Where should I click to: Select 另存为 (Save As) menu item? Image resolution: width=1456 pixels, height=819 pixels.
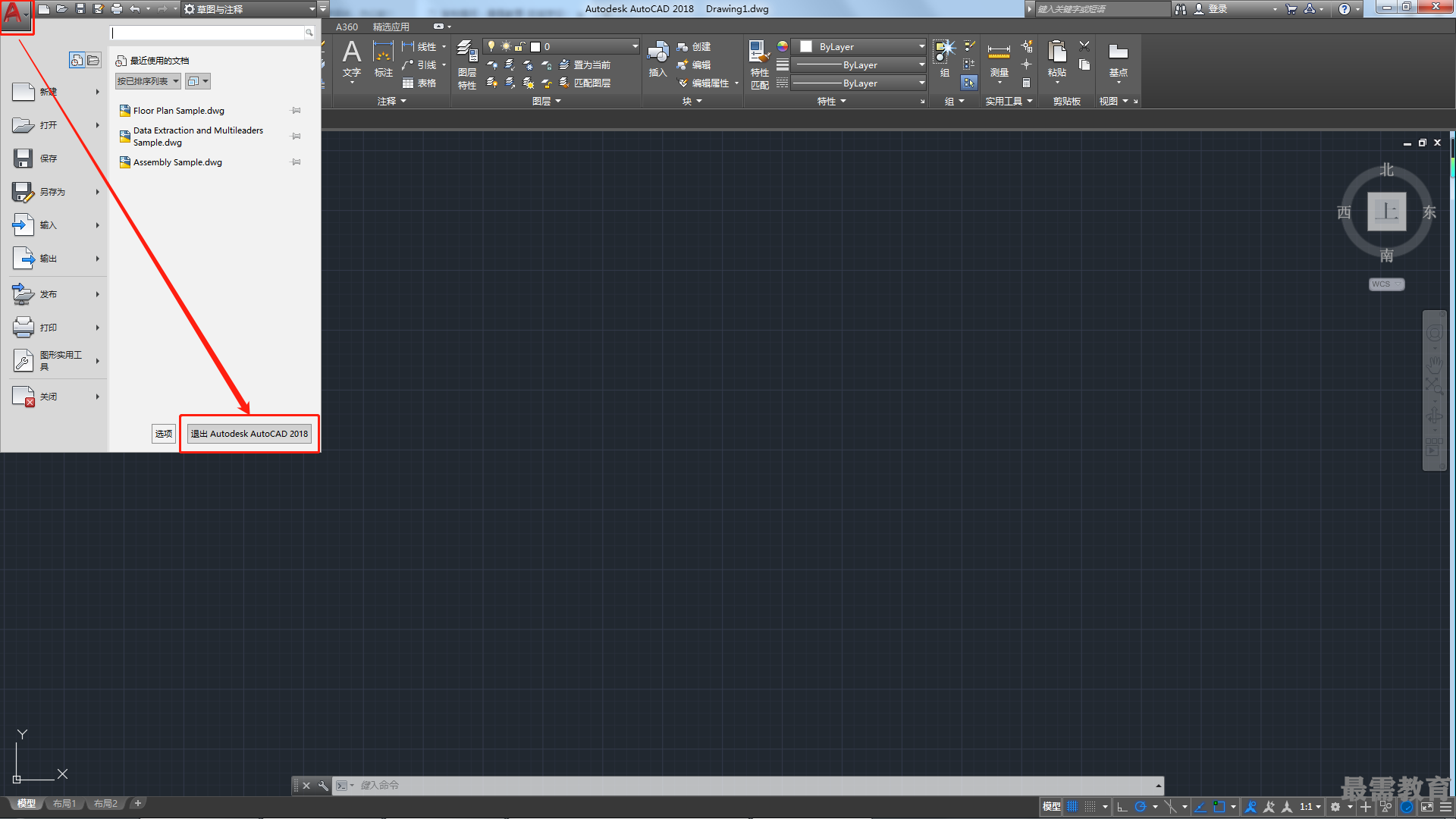55,192
